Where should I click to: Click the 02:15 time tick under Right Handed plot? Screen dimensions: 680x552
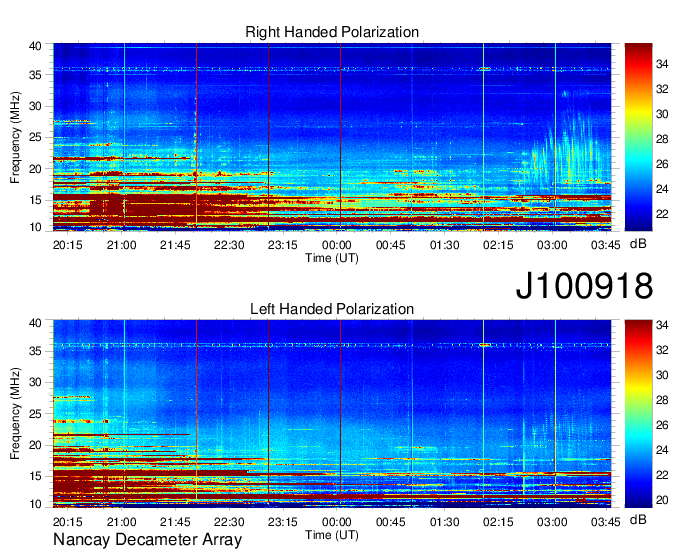(x=498, y=245)
